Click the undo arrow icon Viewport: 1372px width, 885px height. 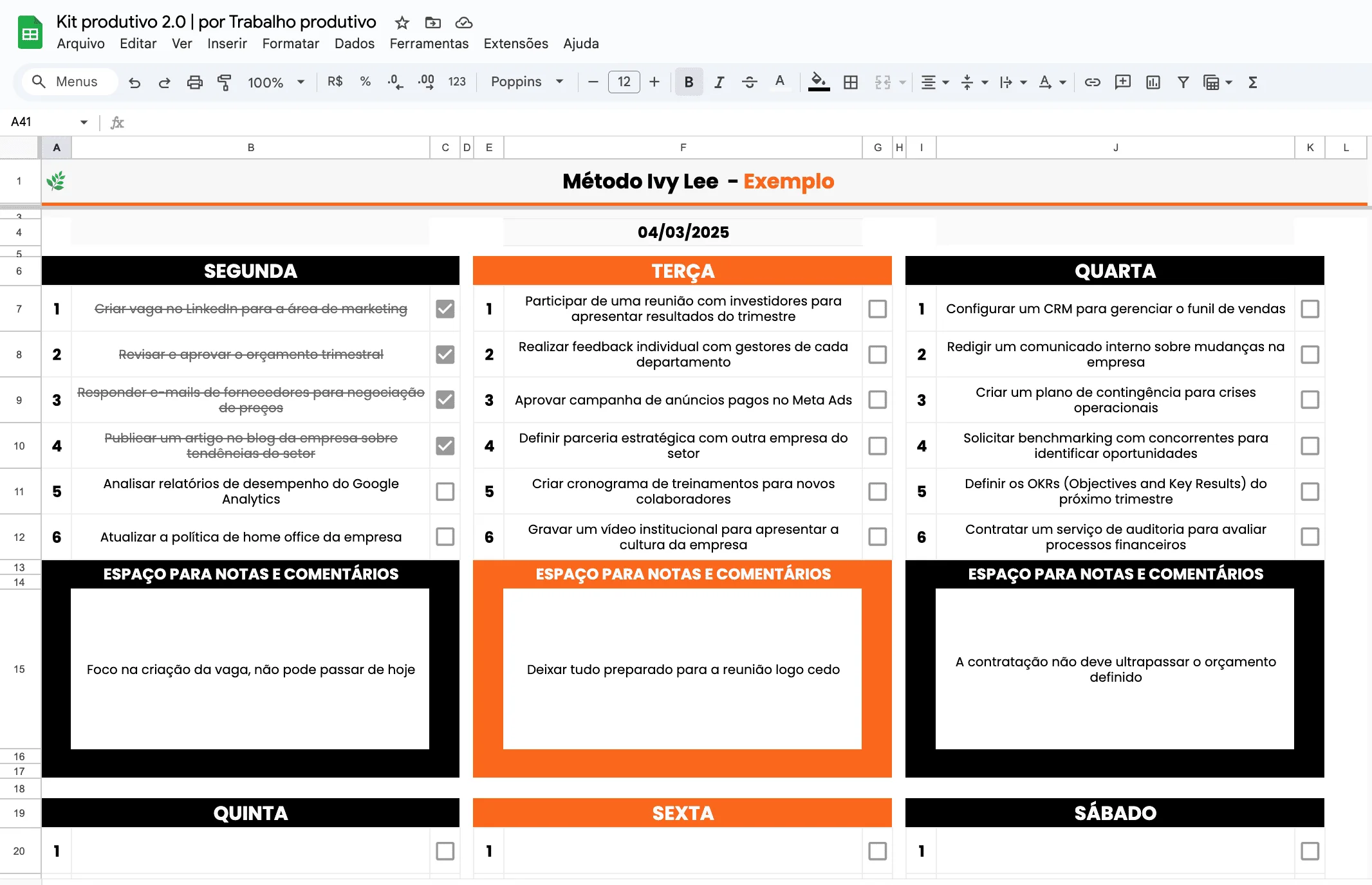134,82
